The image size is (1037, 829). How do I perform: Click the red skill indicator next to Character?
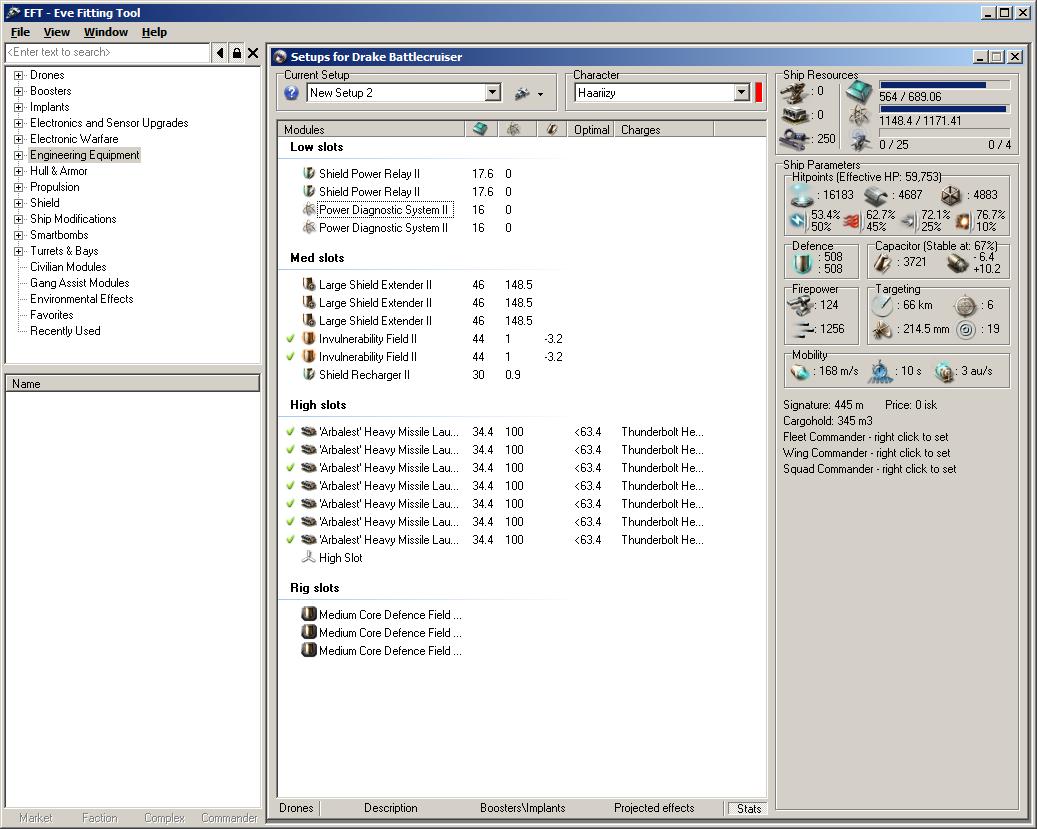coord(759,93)
